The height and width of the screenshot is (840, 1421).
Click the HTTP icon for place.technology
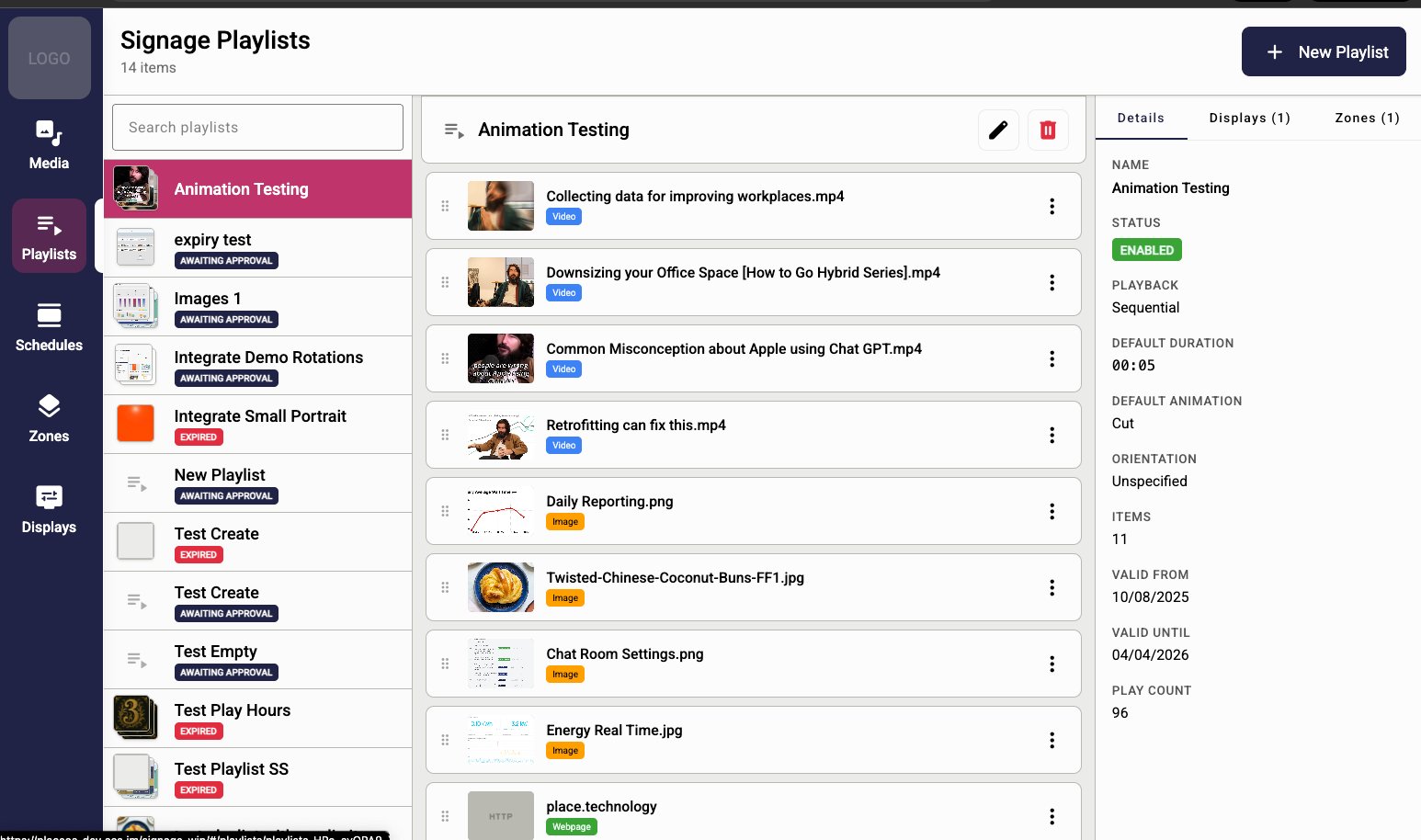500,815
